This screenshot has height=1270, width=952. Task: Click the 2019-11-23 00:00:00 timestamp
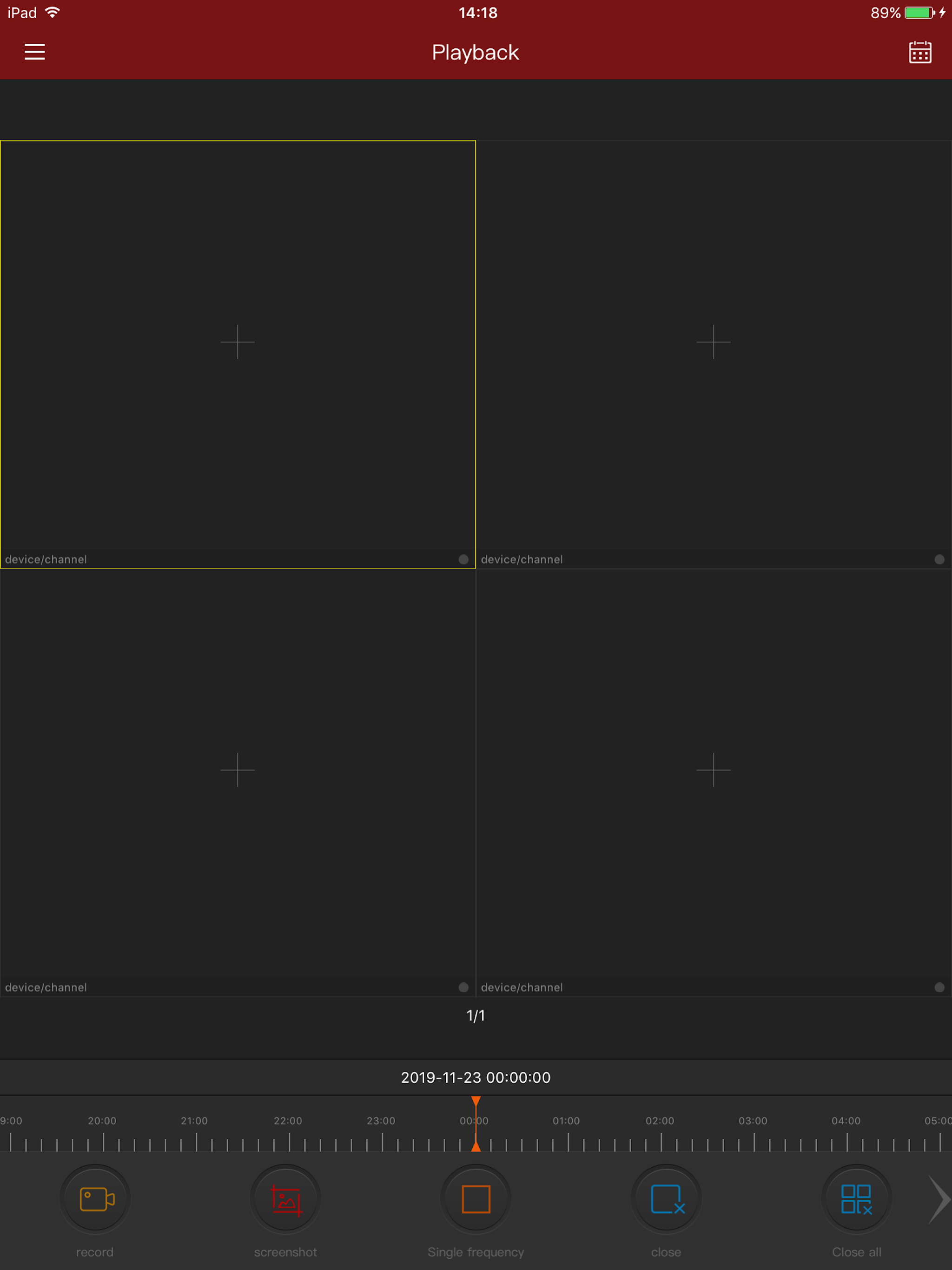pyautogui.click(x=476, y=1078)
